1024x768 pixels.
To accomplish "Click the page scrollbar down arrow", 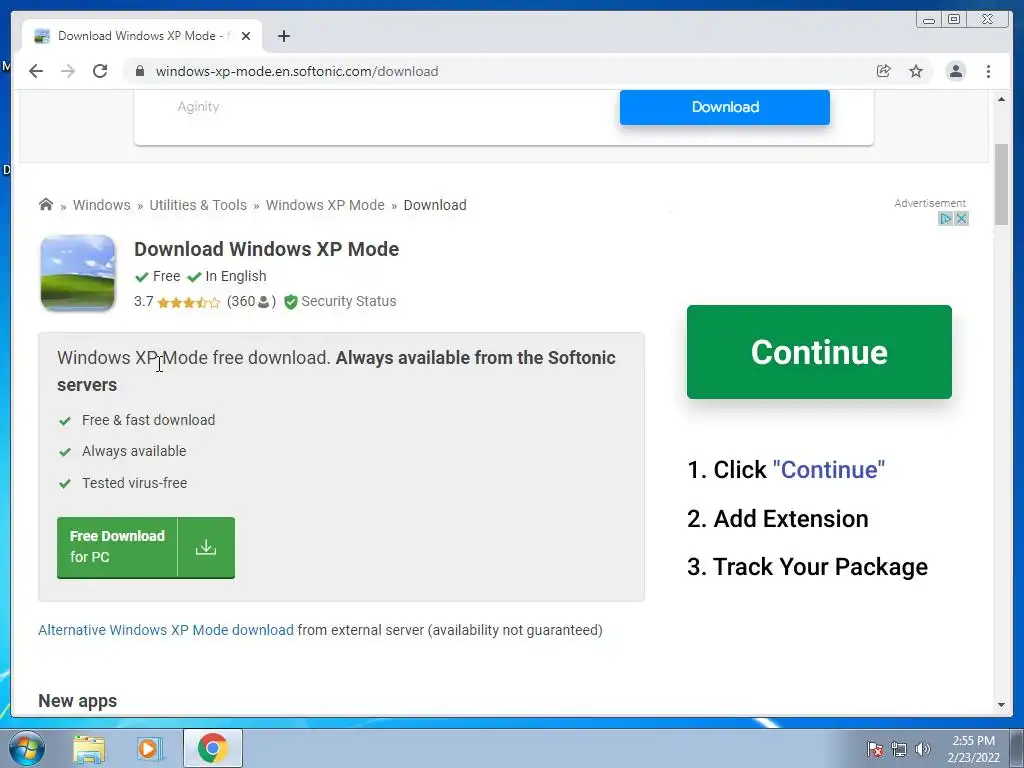I will (x=1001, y=705).
